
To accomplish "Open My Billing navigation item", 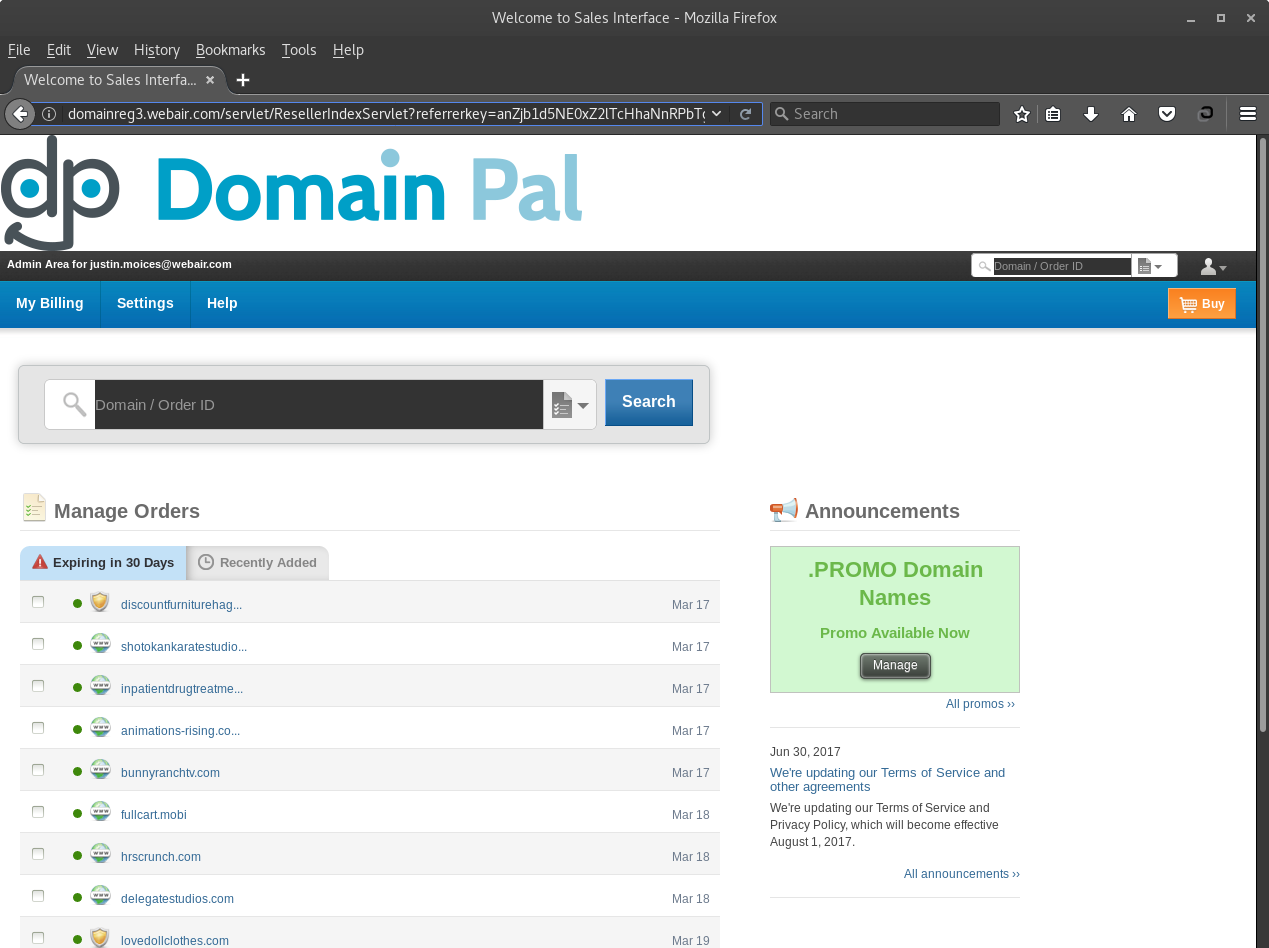I will click(50, 303).
